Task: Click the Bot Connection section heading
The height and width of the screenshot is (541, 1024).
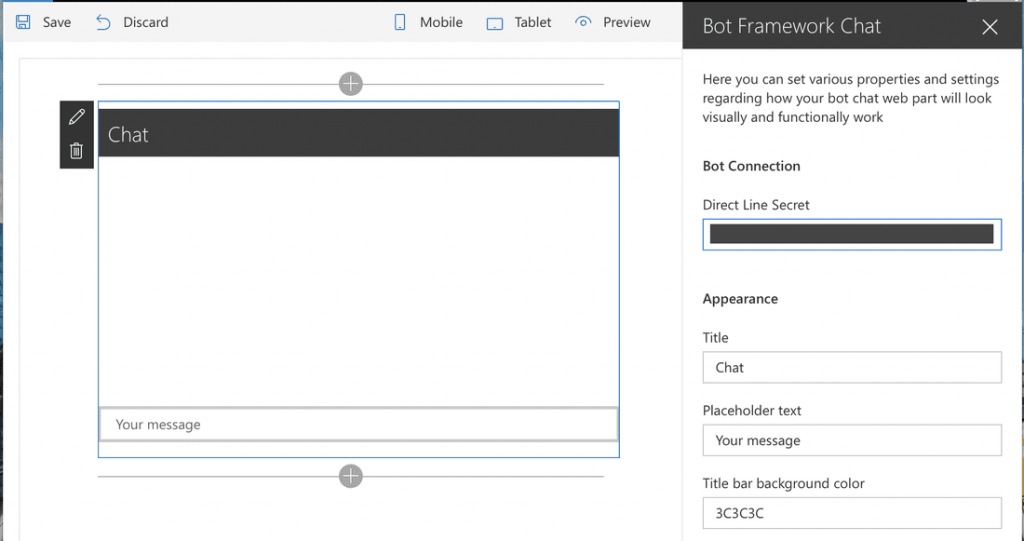Action: point(751,166)
